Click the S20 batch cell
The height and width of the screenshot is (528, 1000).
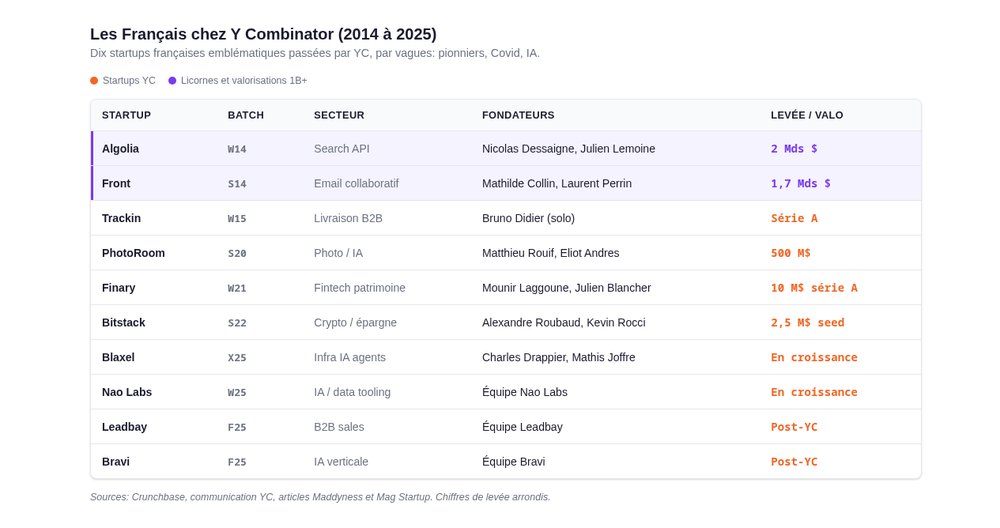[237, 253]
